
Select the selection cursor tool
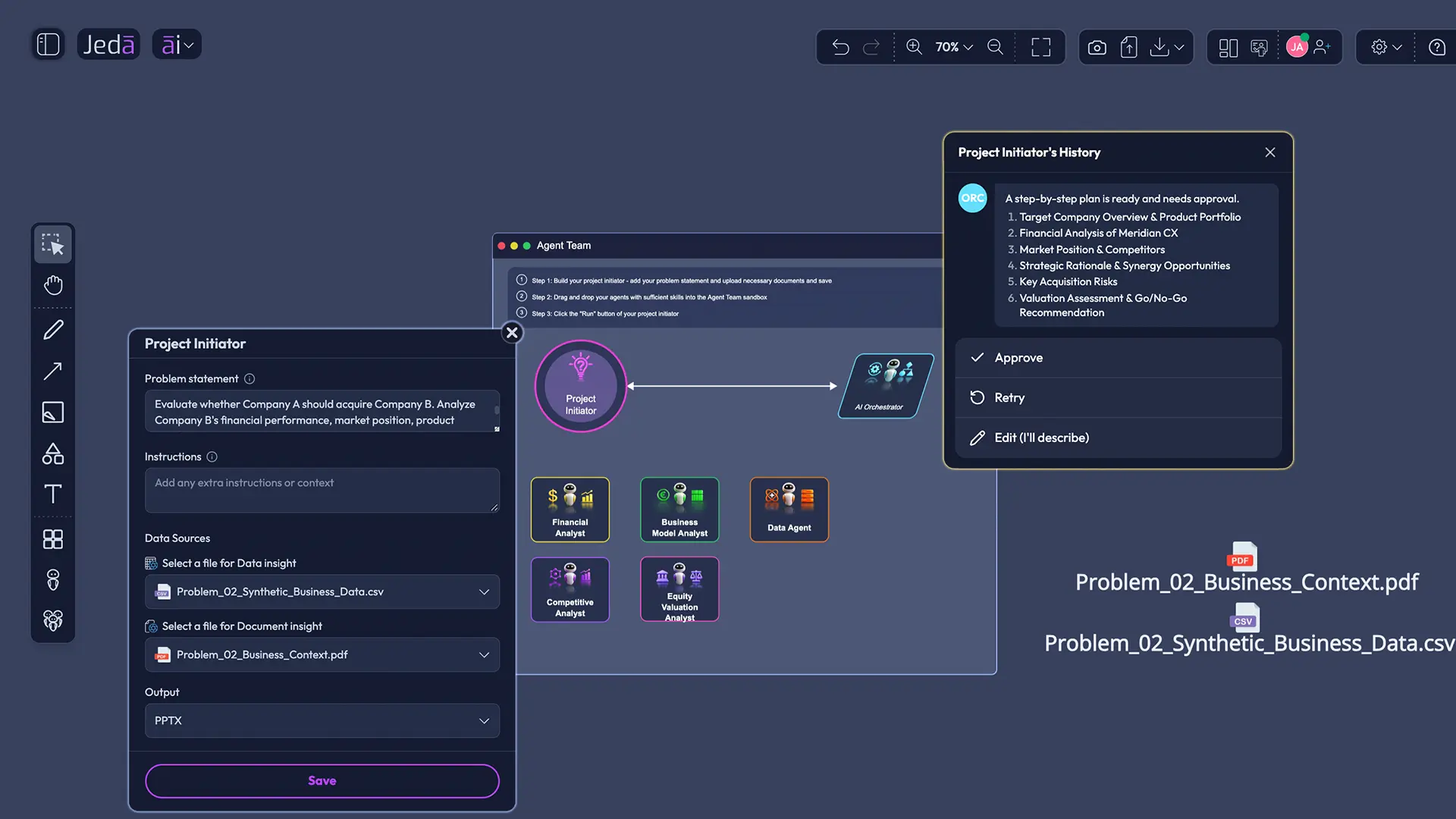[52, 244]
